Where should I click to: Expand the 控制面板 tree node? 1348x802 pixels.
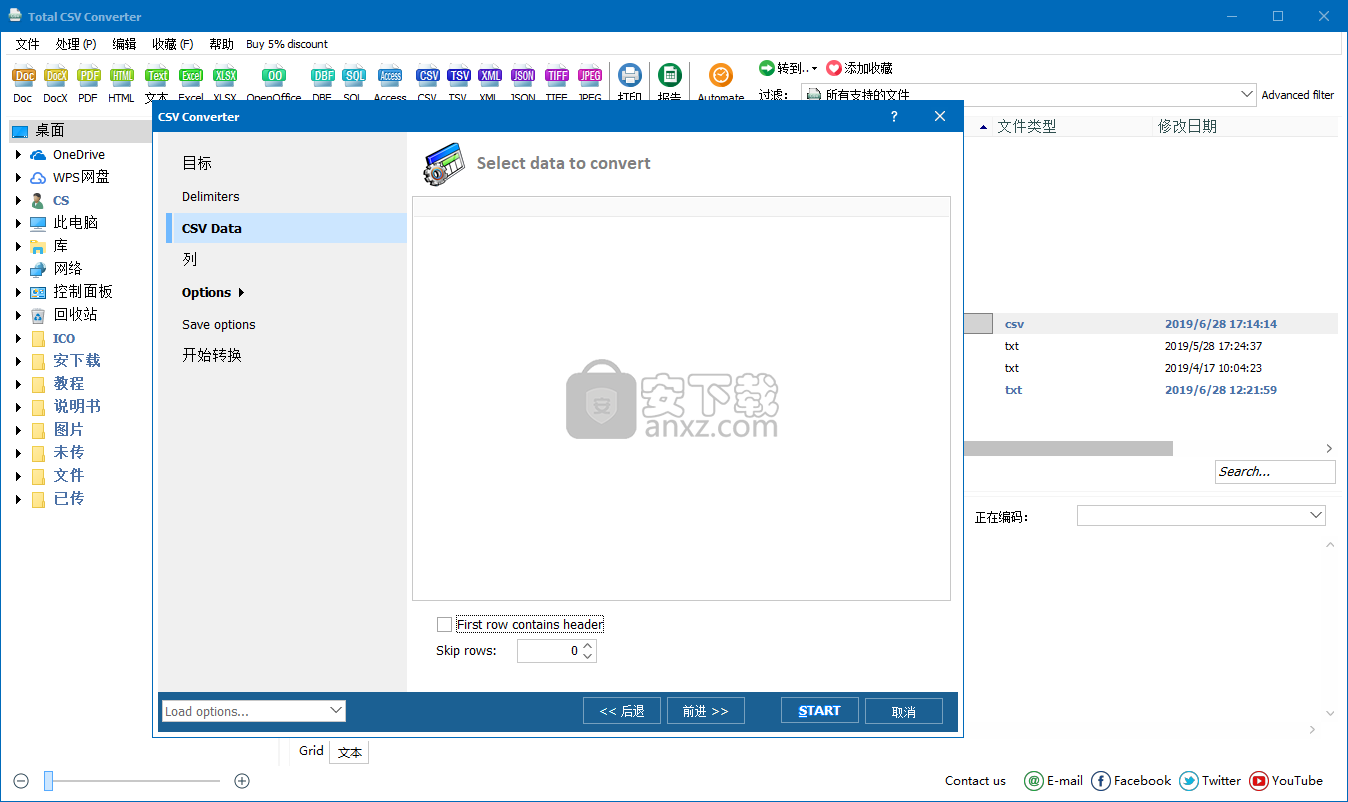[18, 292]
